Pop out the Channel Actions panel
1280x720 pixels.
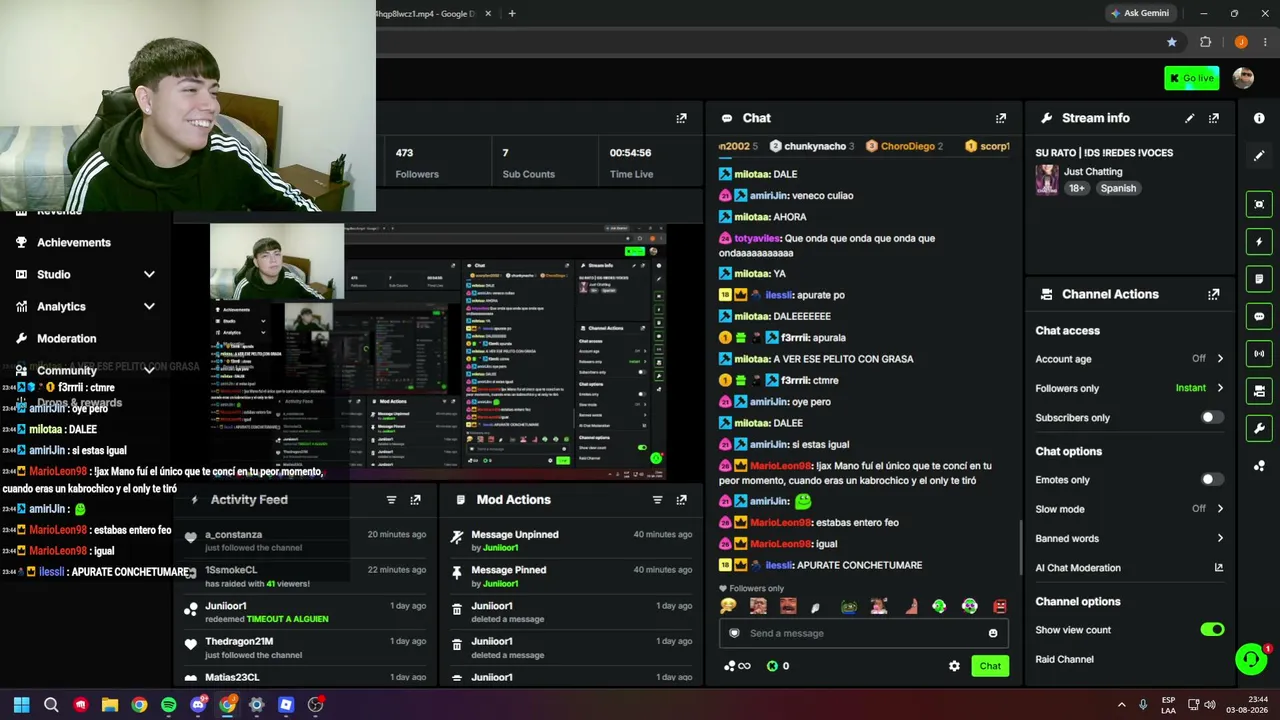coord(1214,294)
